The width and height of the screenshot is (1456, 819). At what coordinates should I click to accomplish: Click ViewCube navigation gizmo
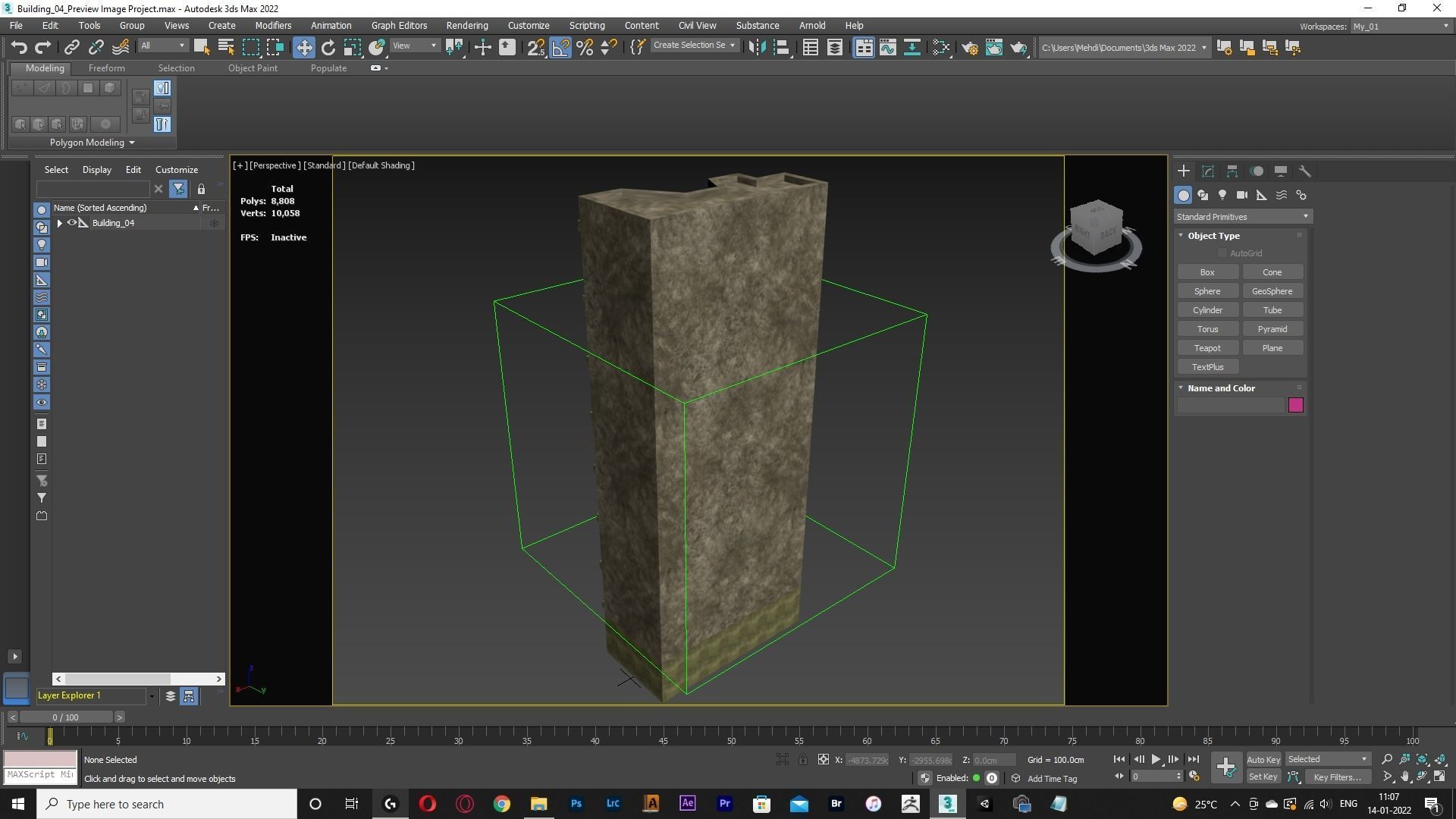click(1097, 234)
